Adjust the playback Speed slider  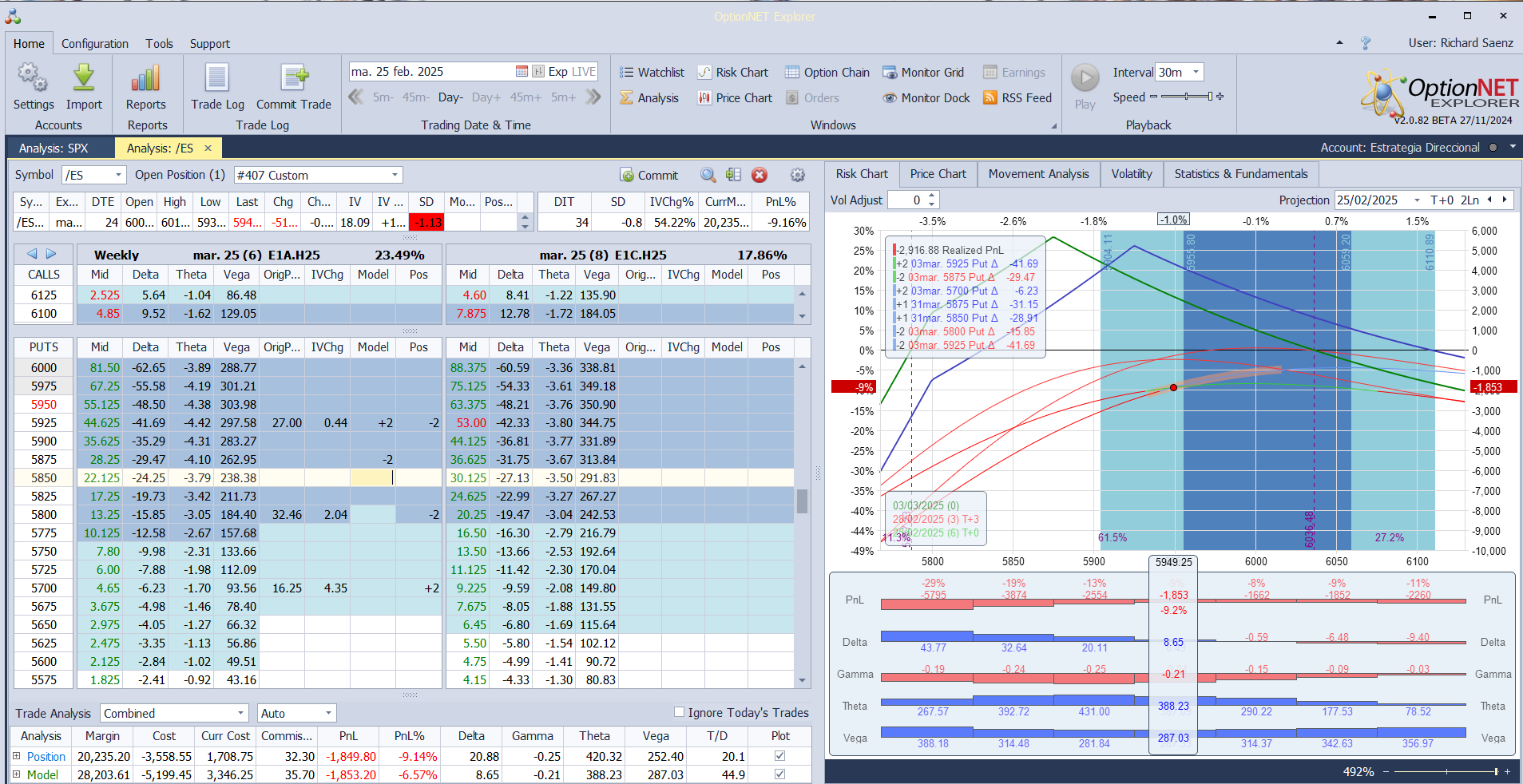coord(1187,97)
